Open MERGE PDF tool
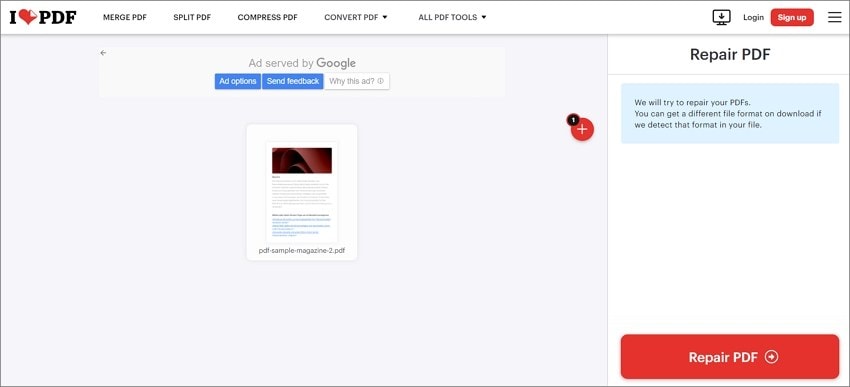This screenshot has height=387, width=850. [x=125, y=17]
